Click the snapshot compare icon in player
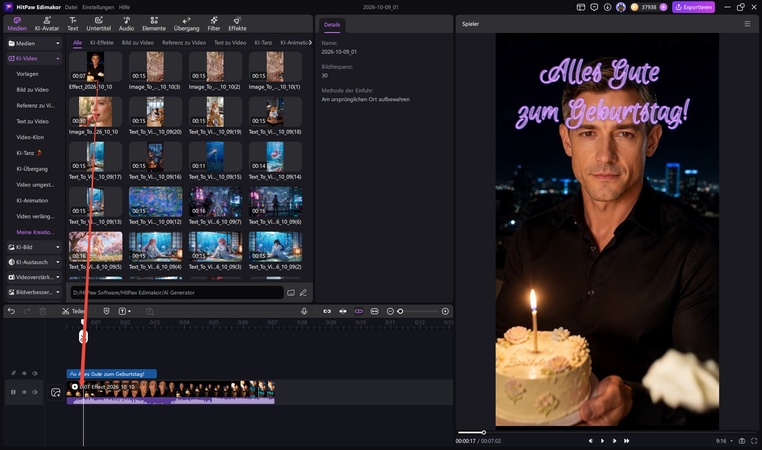The image size is (762, 450). pos(742,441)
